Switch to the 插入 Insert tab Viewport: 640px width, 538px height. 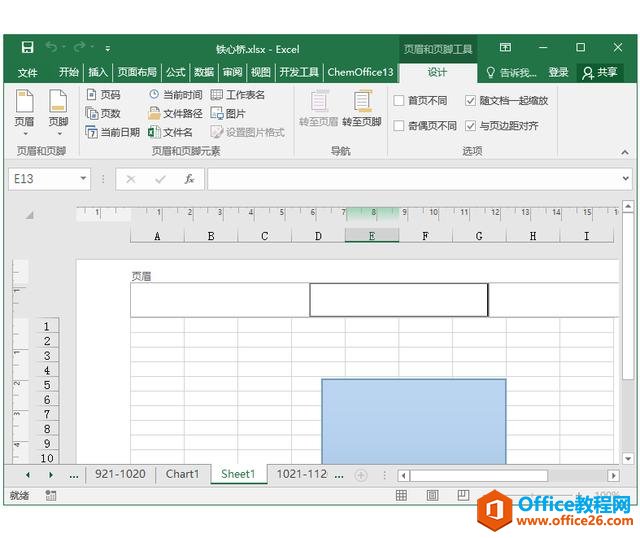(x=98, y=72)
